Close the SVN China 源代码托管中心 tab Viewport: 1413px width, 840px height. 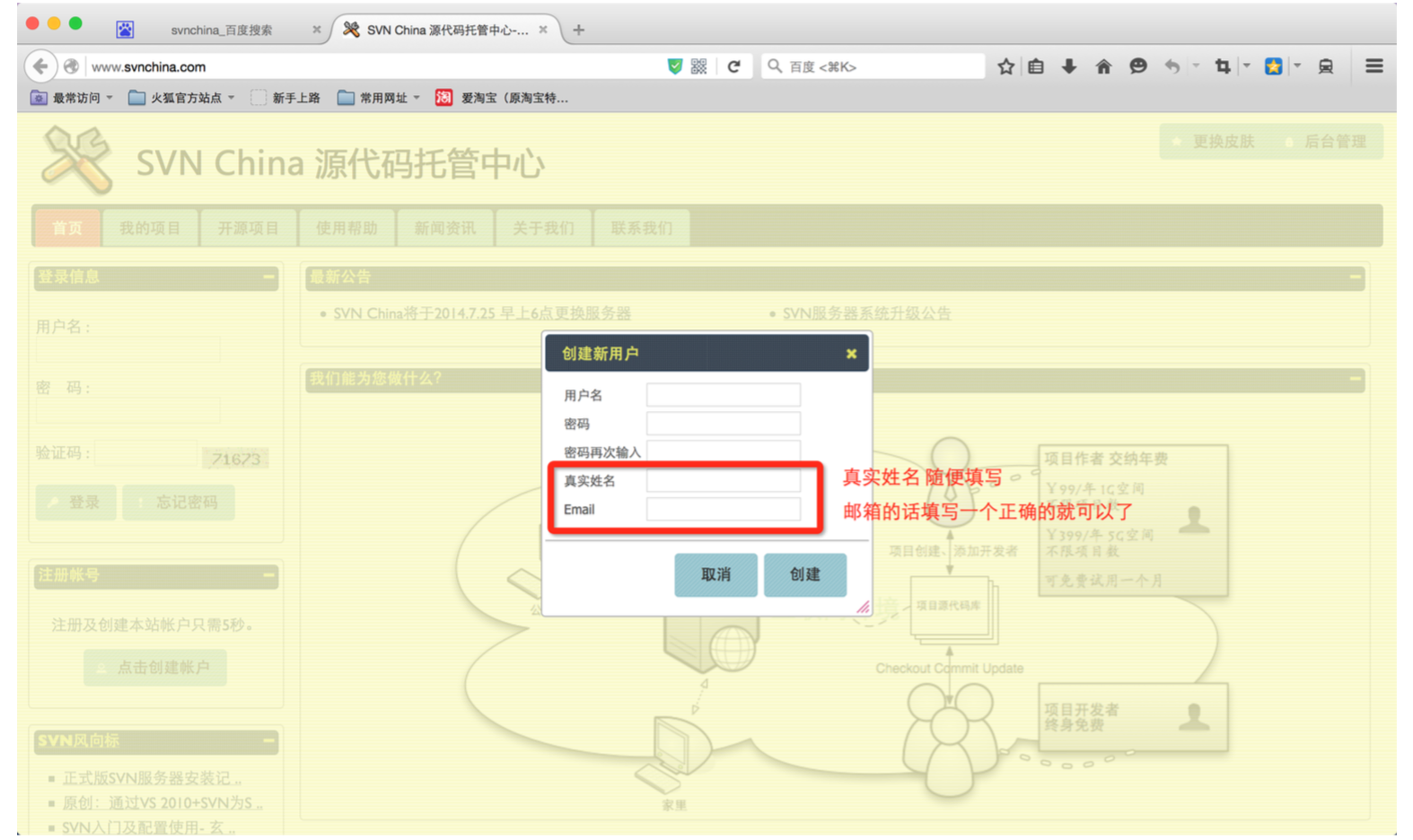coord(543,30)
